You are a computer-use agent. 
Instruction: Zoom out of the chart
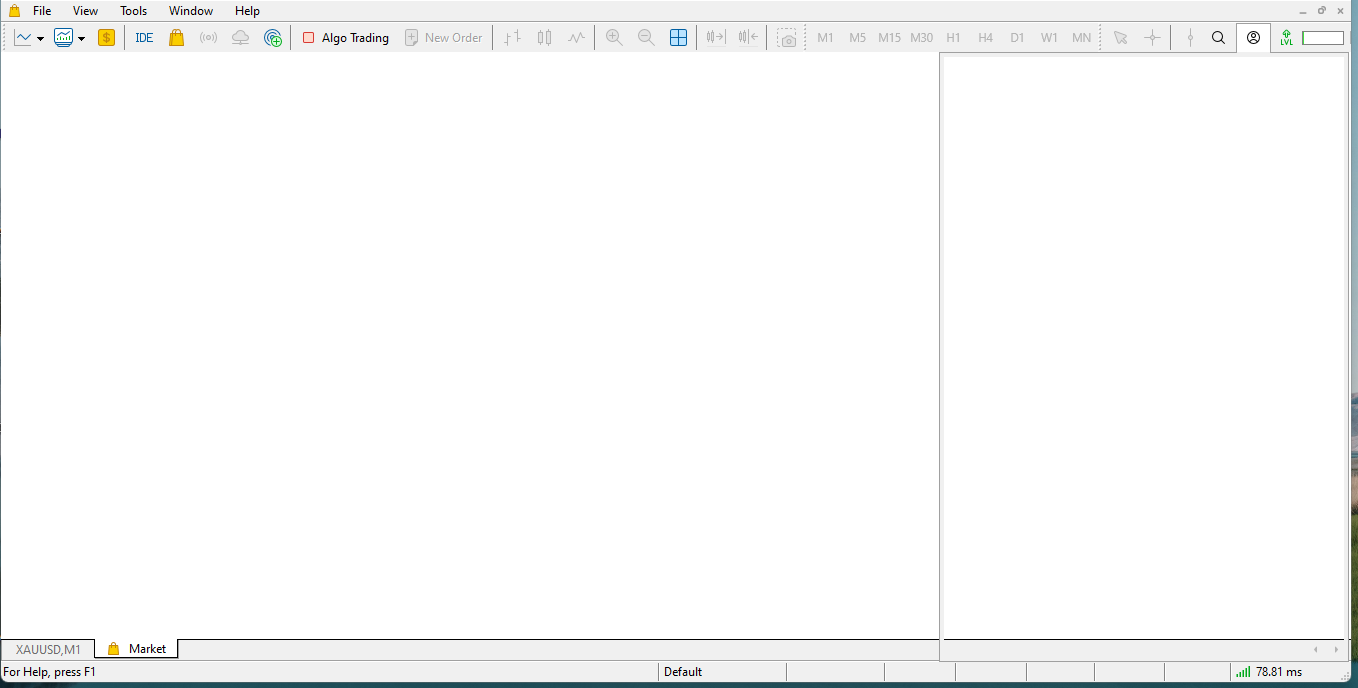pyautogui.click(x=646, y=38)
